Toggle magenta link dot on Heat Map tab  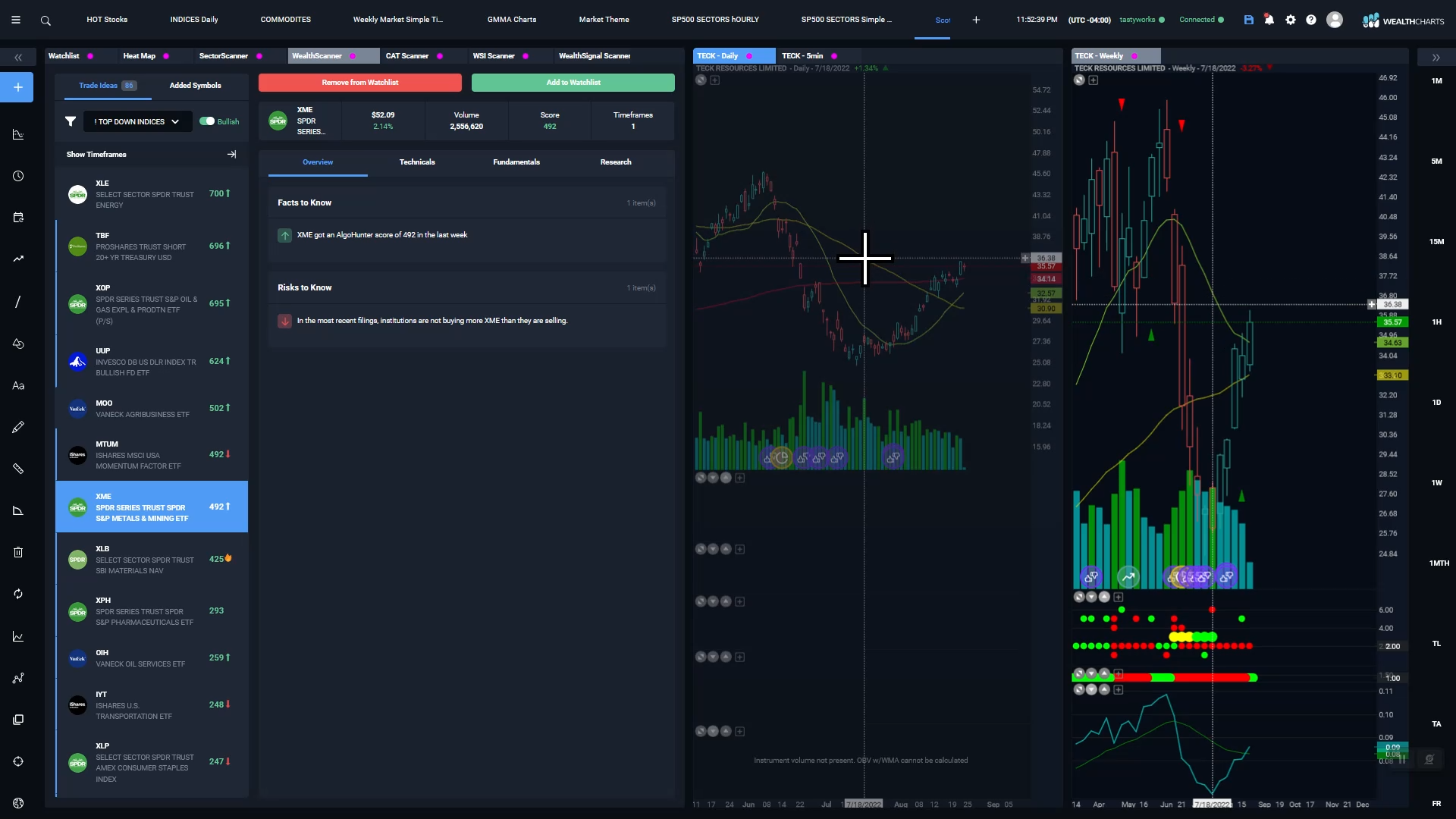(166, 56)
